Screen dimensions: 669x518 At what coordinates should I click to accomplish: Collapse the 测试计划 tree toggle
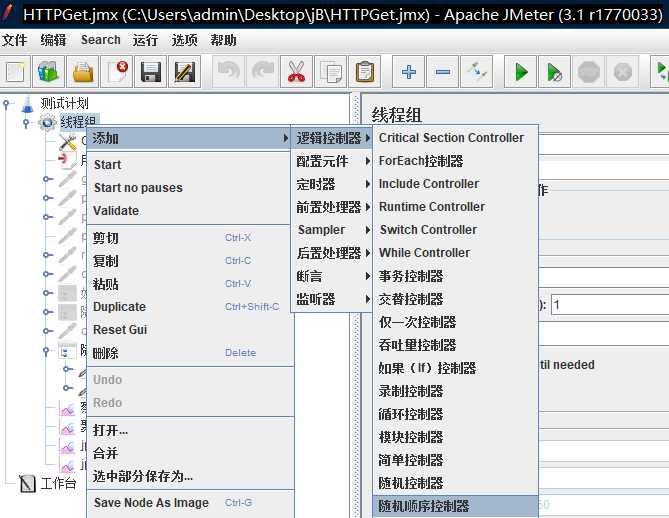[6, 104]
